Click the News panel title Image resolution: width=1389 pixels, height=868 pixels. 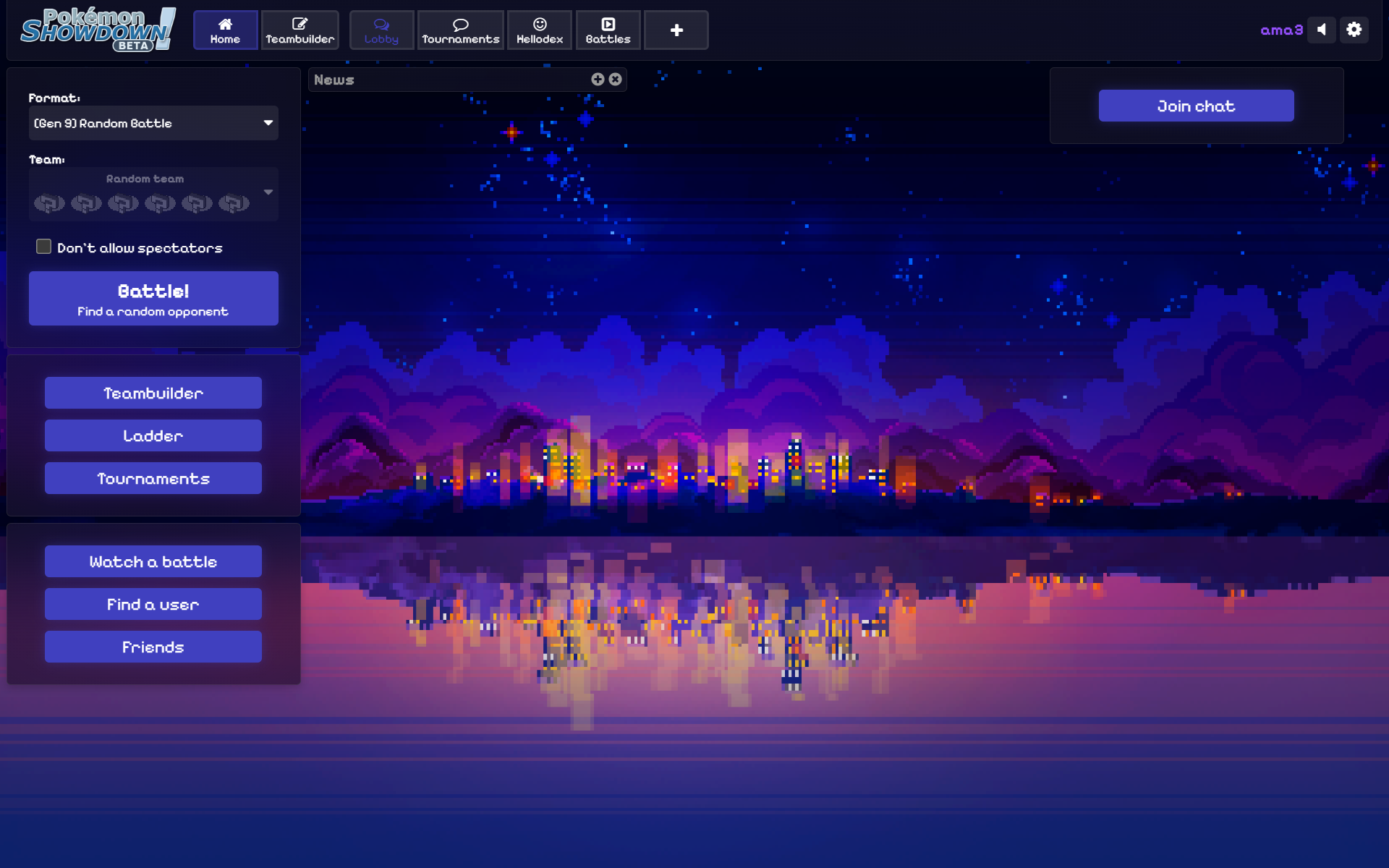tap(334, 80)
